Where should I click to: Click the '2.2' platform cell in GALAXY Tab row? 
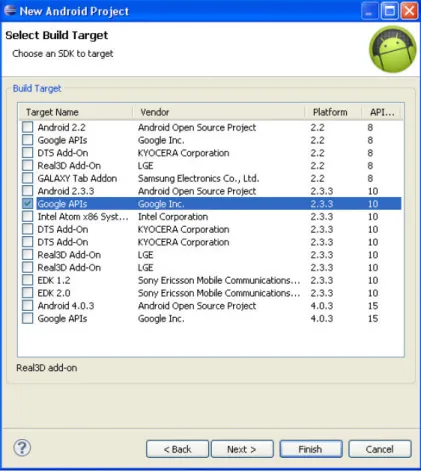[x=317, y=178]
